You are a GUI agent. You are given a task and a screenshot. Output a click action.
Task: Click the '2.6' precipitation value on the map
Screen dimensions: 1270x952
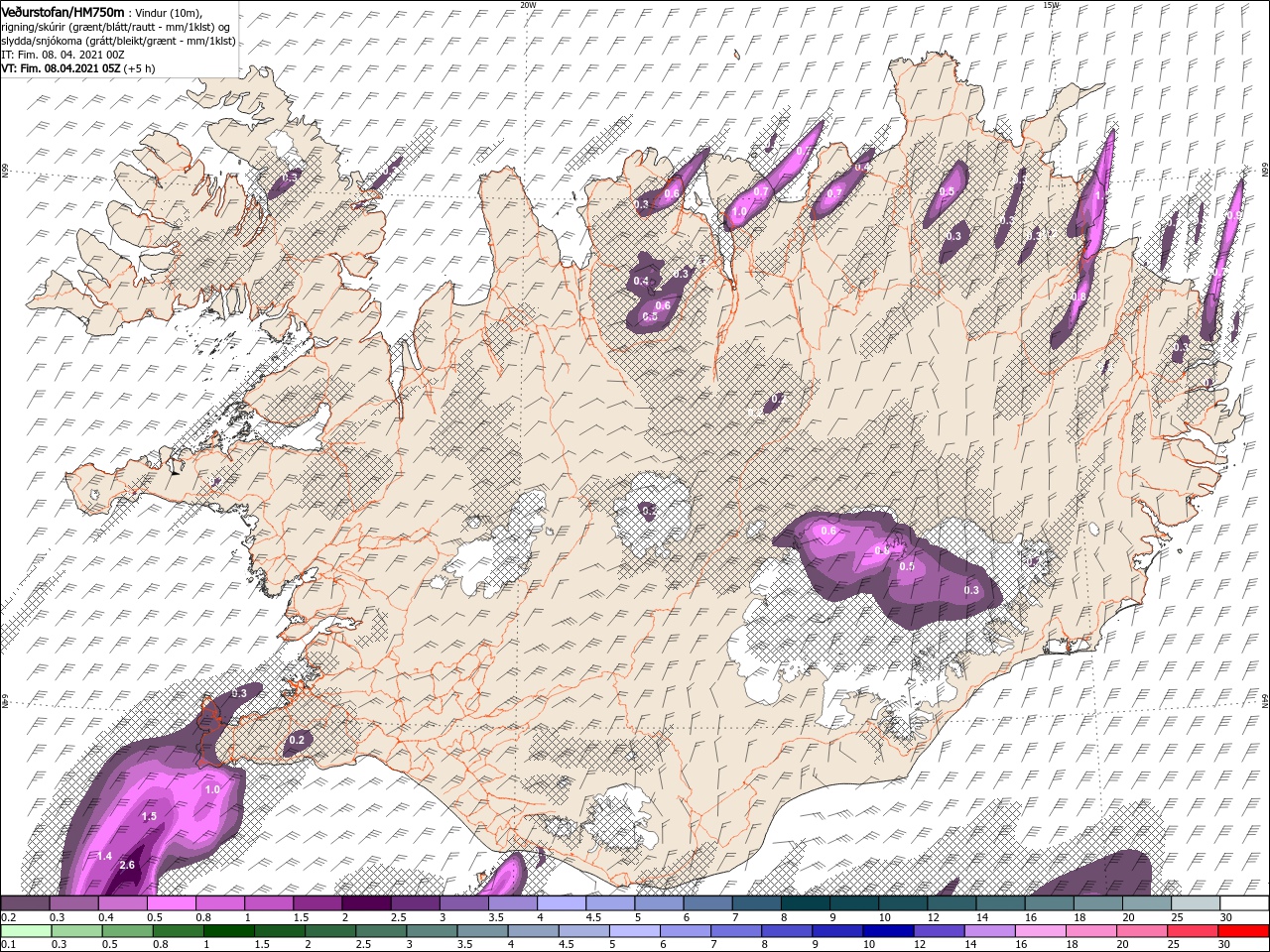tap(127, 865)
